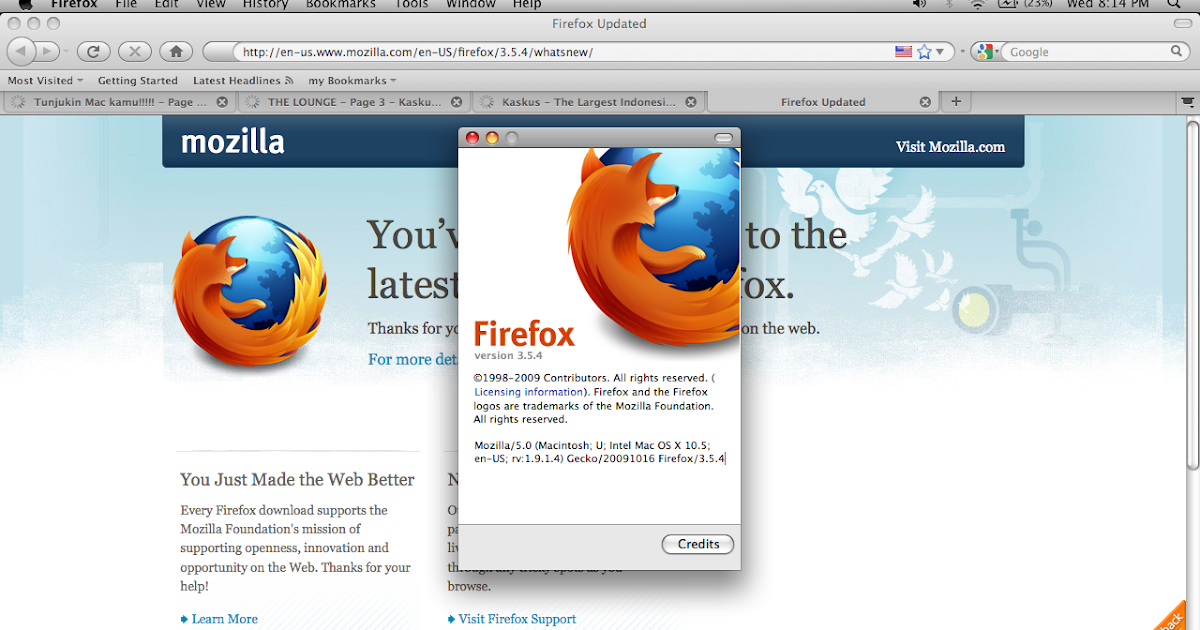Close the About Firefox dialog
1200x630 pixels.
coord(473,138)
